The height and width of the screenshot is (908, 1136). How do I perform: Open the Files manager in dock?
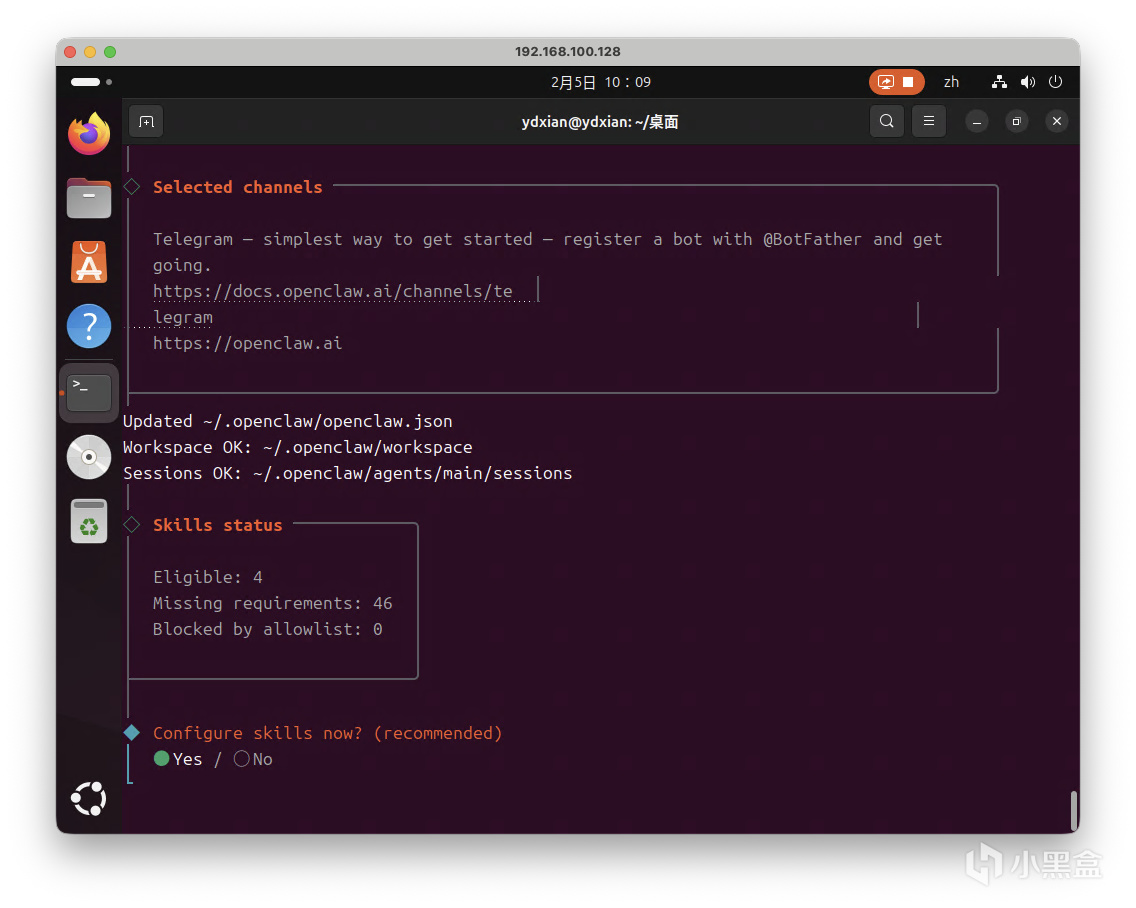(89, 198)
